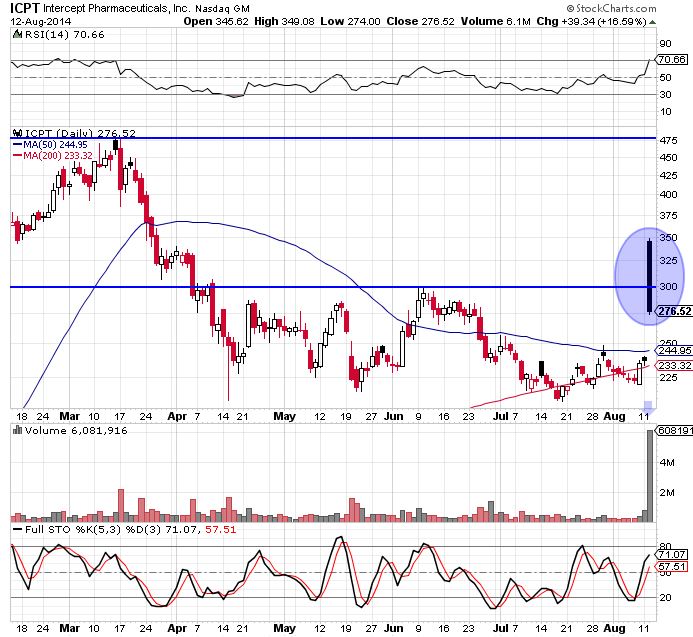
Task: Click the 70.66 RSI value tag
Action: click(672, 59)
